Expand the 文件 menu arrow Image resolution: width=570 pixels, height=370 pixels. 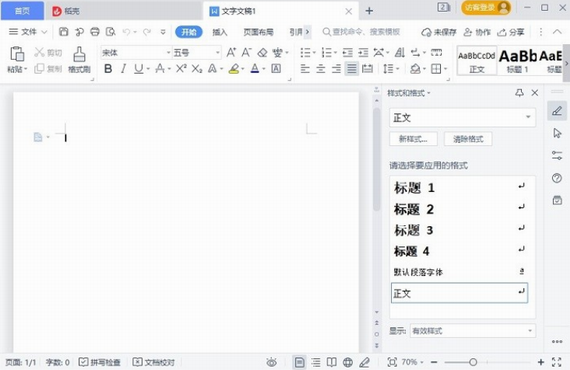click(x=44, y=32)
